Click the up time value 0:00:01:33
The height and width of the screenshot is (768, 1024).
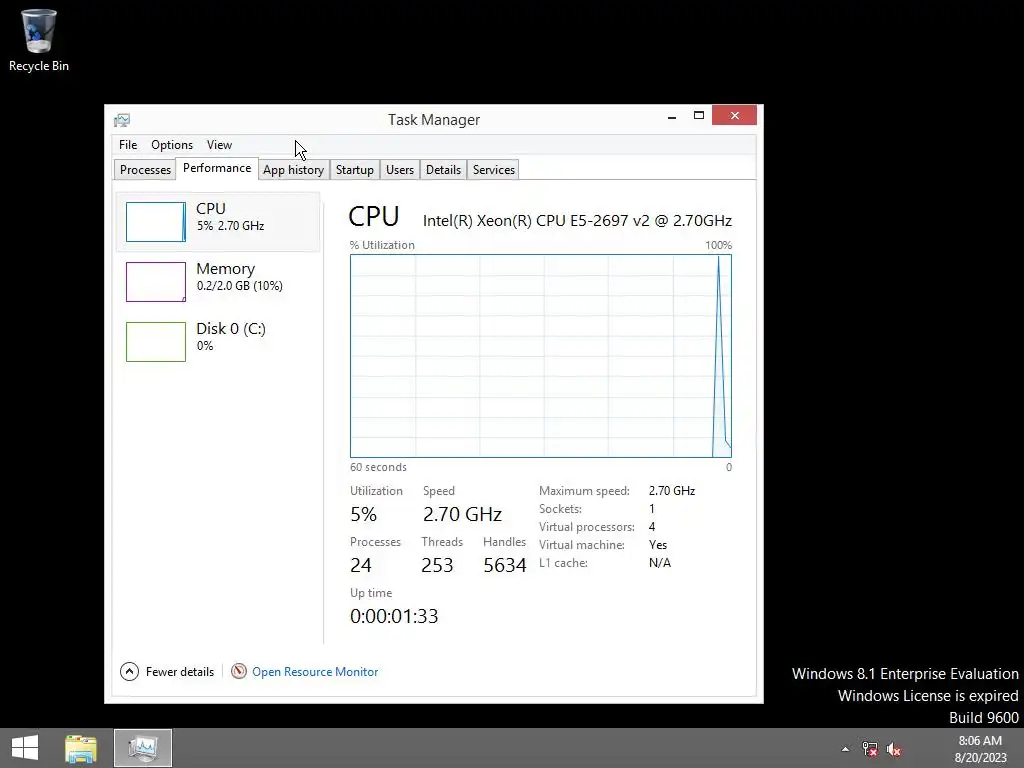click(394, 616)
